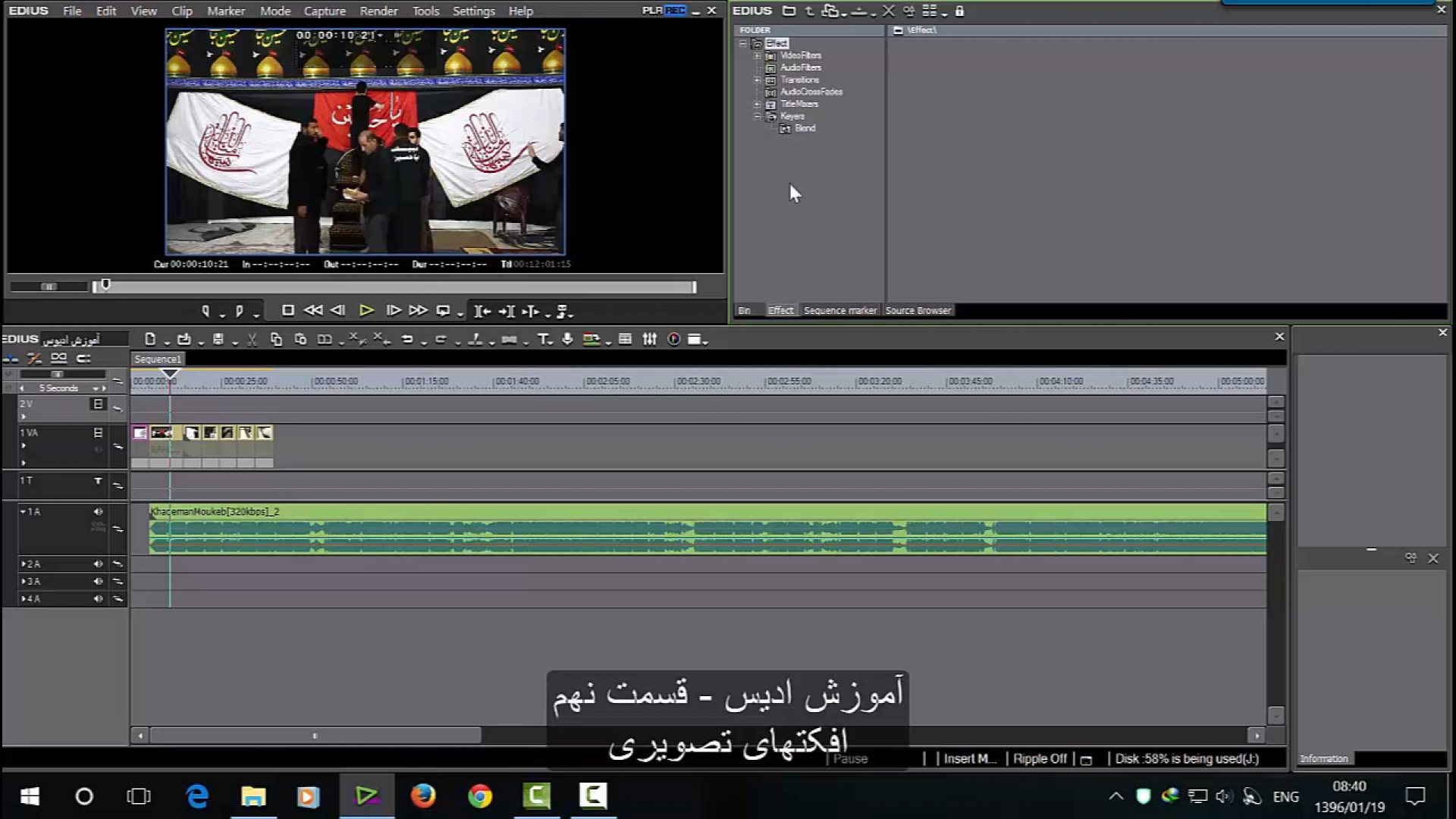Image resolution: width=1456 pixels, height=819 pixels.
Task: Click the vectorscope/waveform icon
Action: click(673, 340)
